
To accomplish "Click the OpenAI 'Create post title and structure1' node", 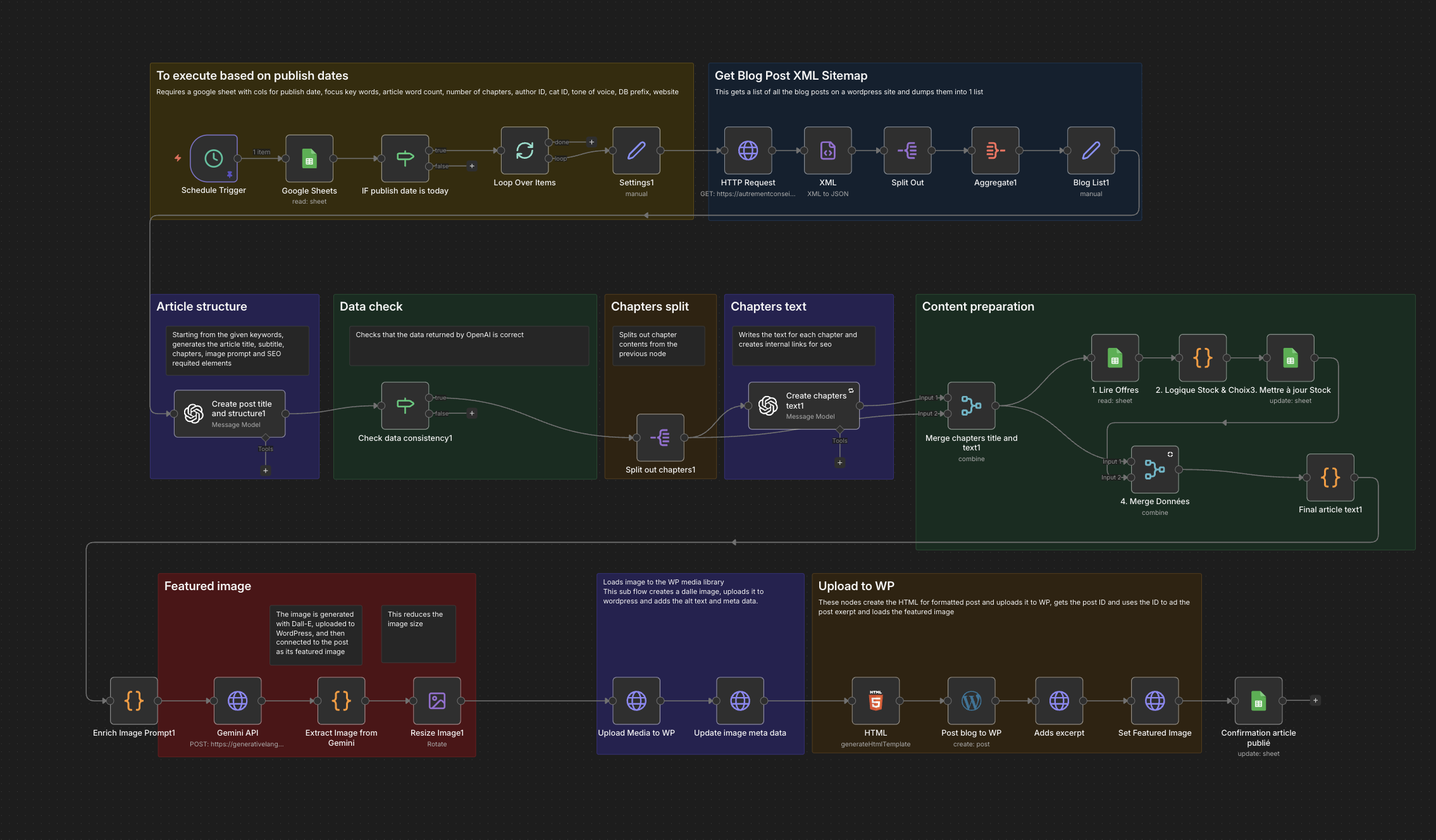I will click(x=229, y=414).
